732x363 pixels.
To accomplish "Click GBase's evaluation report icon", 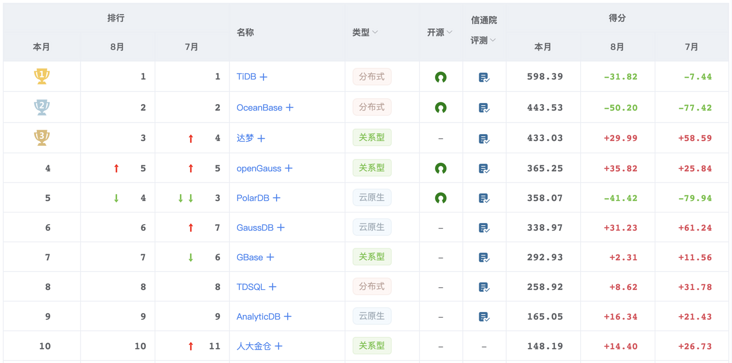I will point(484,258).
